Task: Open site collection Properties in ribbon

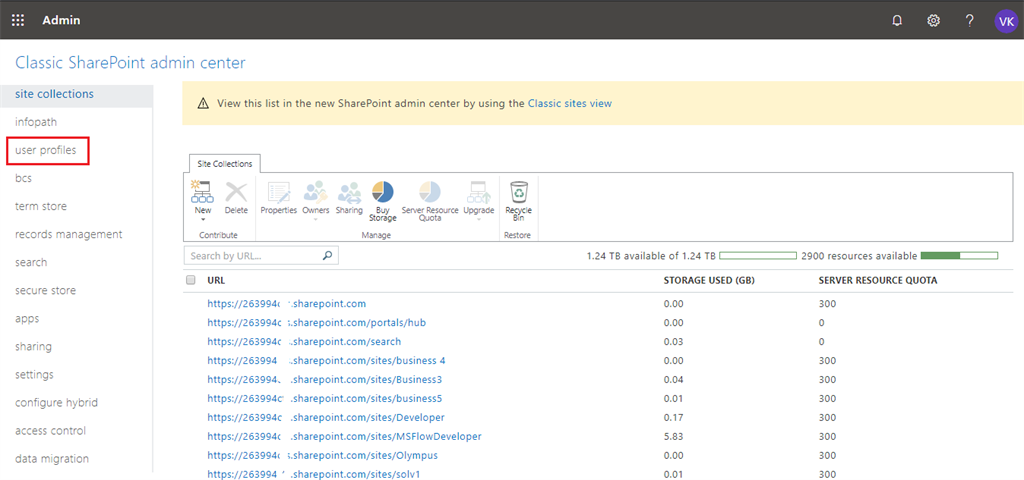Action: [279, 198]
